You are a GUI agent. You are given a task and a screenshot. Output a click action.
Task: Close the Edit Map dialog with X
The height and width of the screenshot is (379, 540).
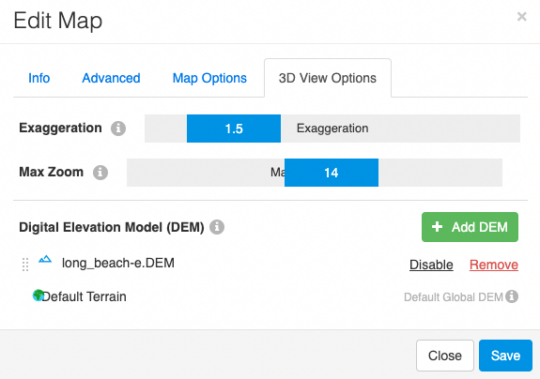click(522, 16)
